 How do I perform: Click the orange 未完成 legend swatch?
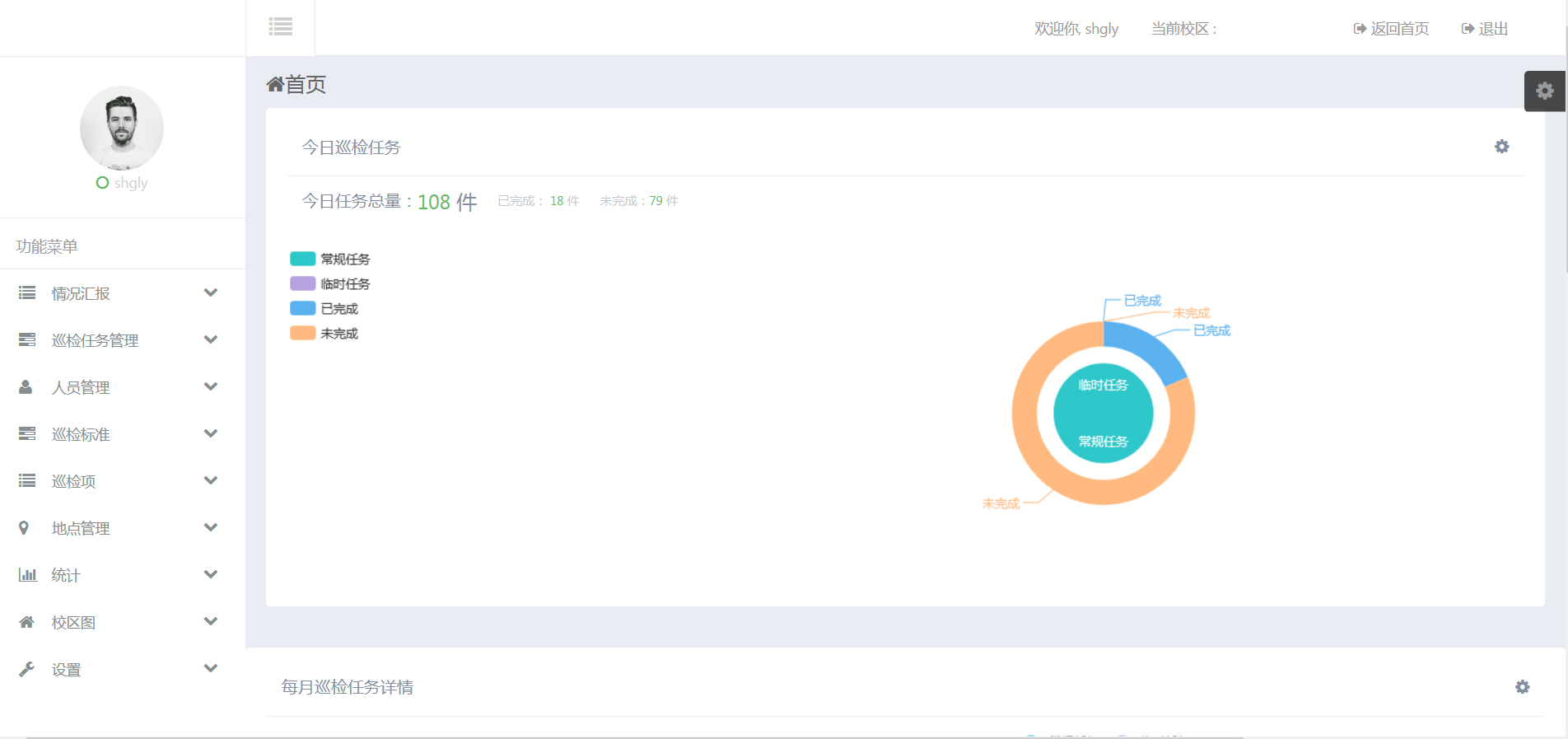(303, 334)
